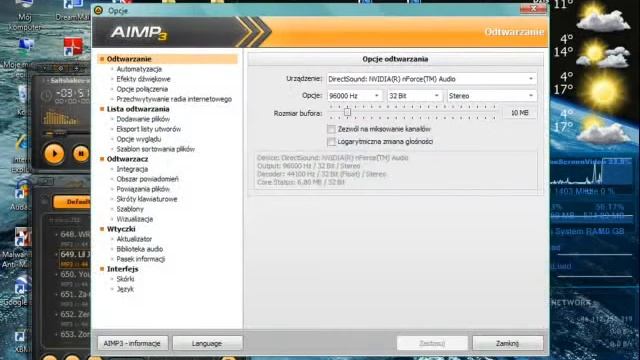
Task: Select the Lista odtwarzania section
Action: (138, 109)
